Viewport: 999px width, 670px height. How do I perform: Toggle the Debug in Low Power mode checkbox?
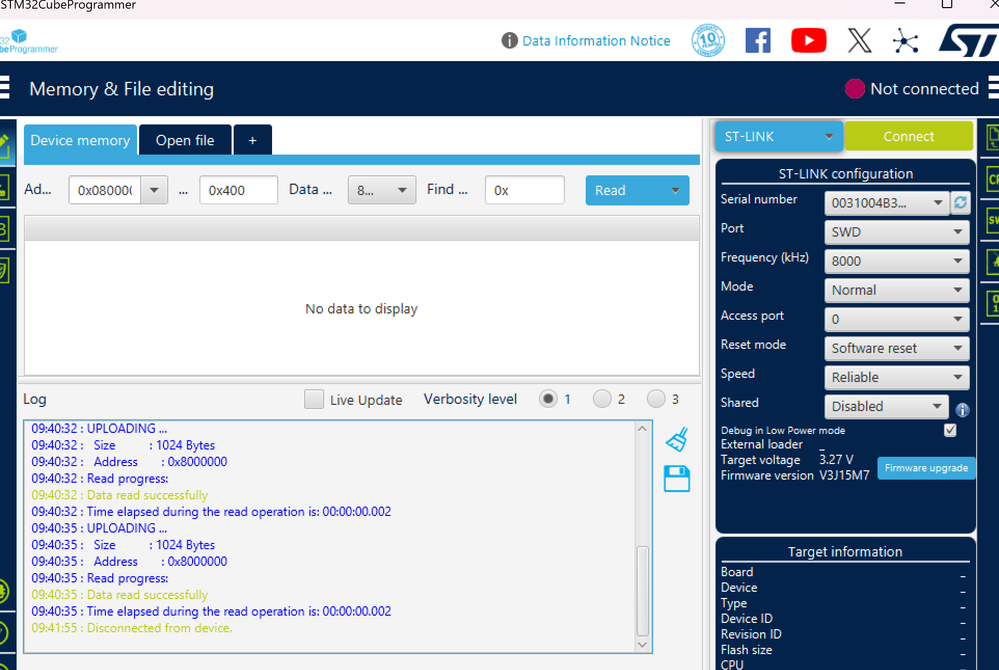point(950,430)
